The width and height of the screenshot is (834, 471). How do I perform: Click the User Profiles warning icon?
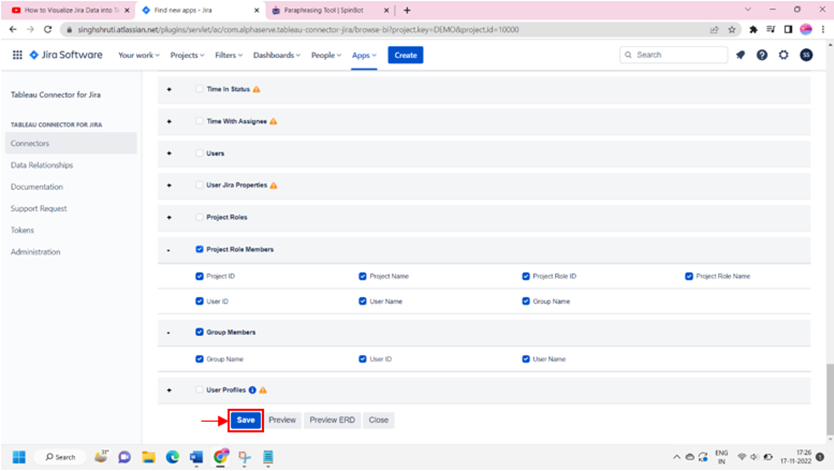tap(263, 390)
